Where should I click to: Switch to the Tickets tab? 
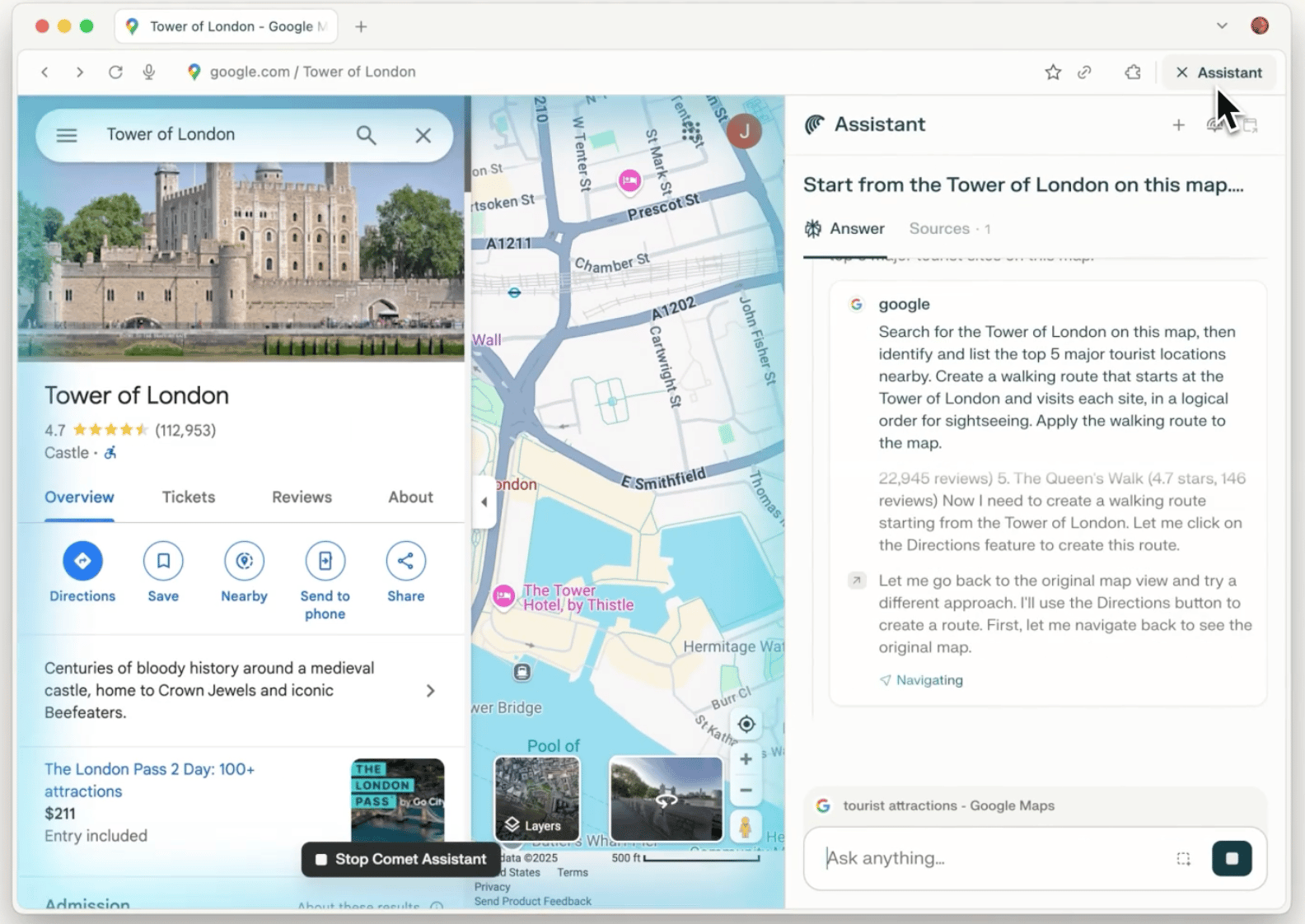(x=189, y=497)
